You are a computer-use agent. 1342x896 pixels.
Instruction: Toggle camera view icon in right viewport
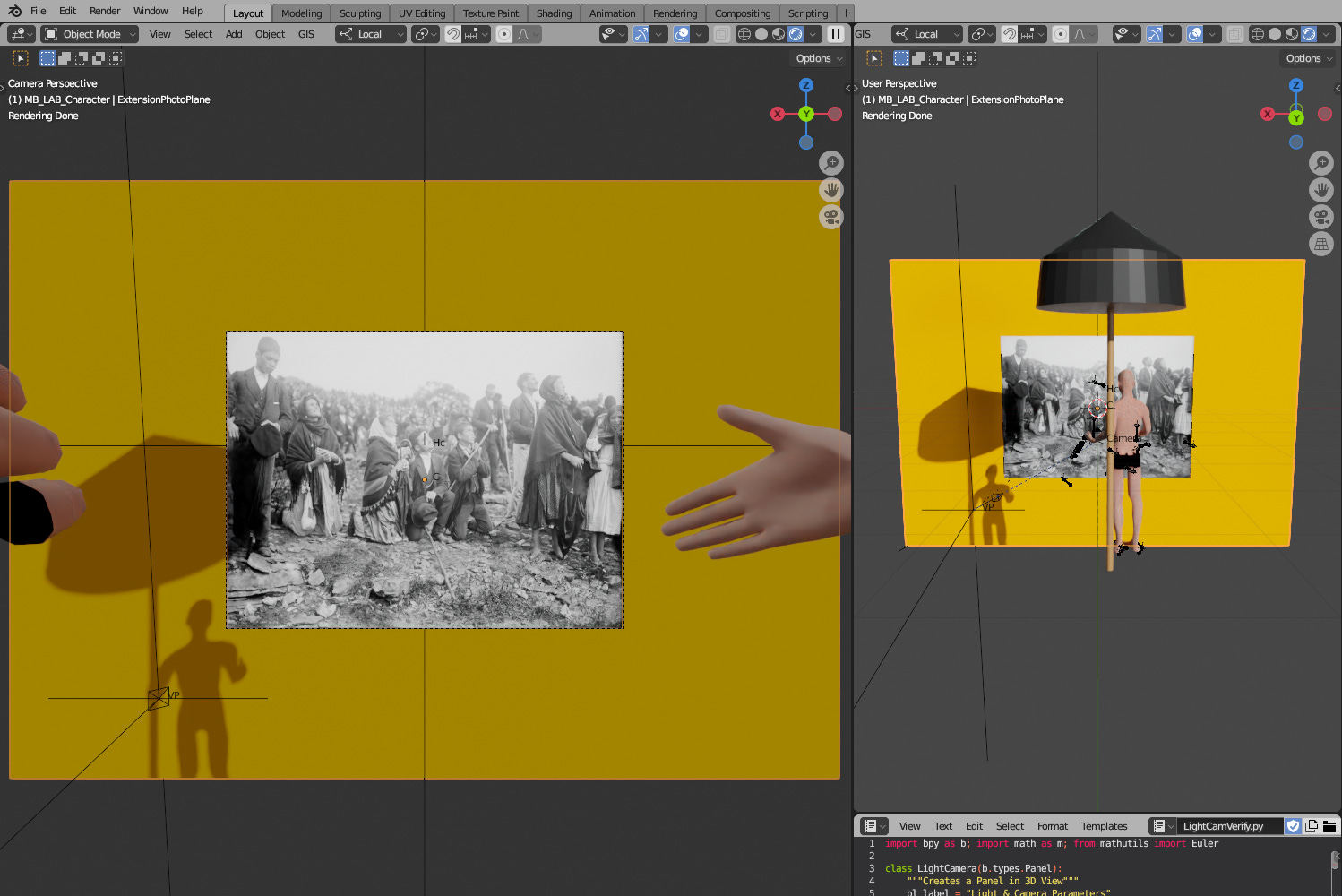coord(1321,217)
